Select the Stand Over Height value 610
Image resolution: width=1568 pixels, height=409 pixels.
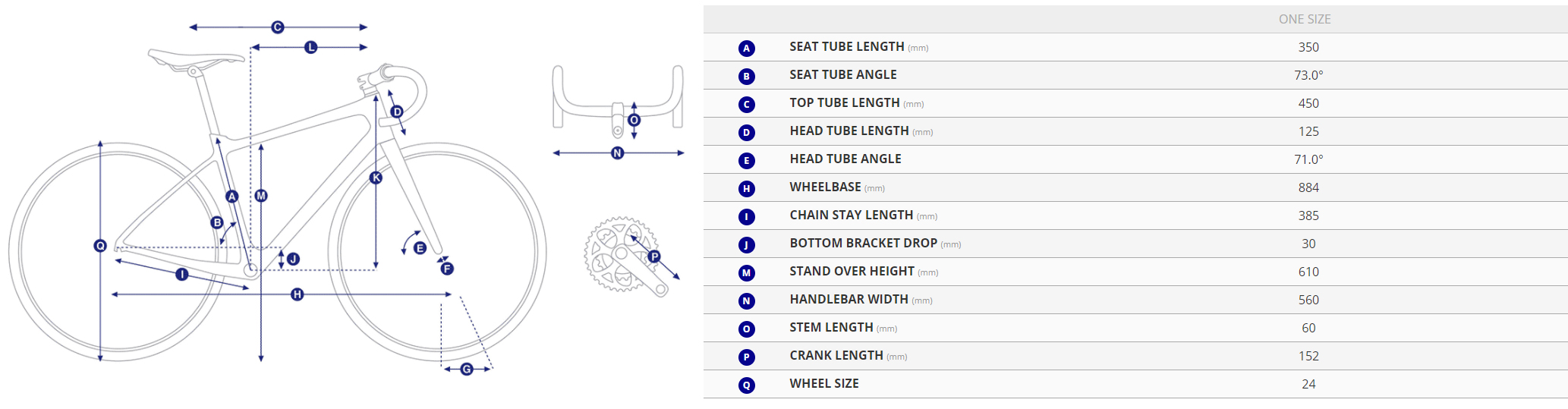pyautogui.click(x=1308, y=272)
